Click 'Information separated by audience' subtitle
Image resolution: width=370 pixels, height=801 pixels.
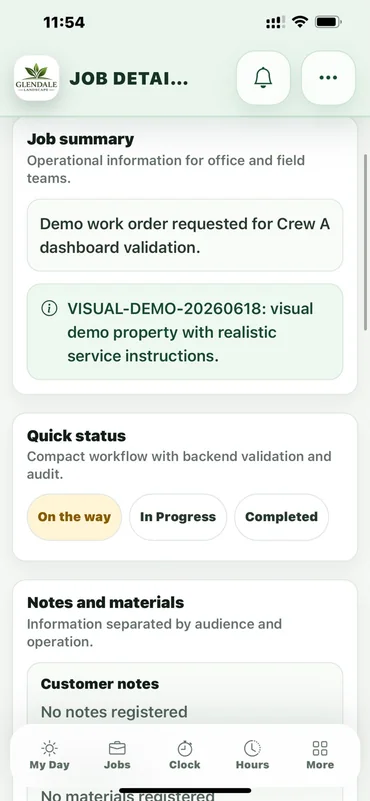154,632
